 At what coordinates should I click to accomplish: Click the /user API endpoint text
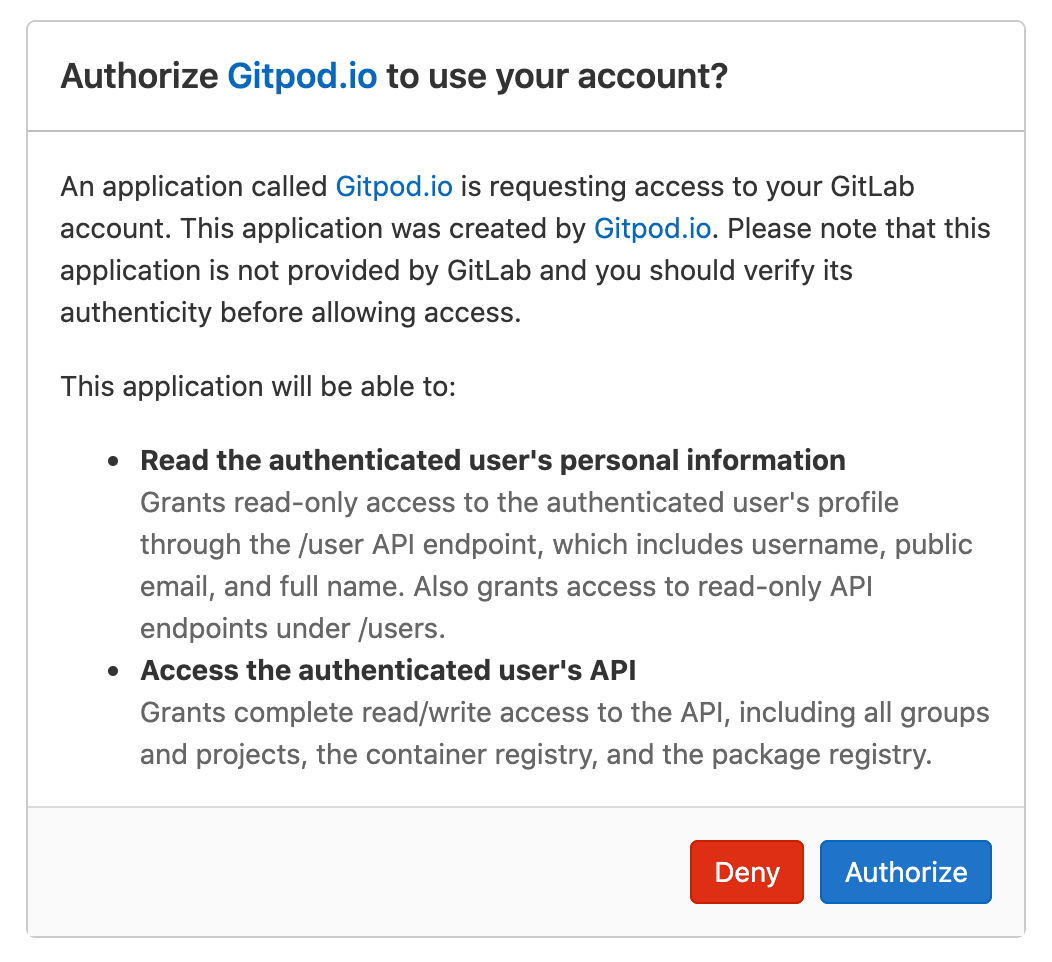tap(391, 544)
